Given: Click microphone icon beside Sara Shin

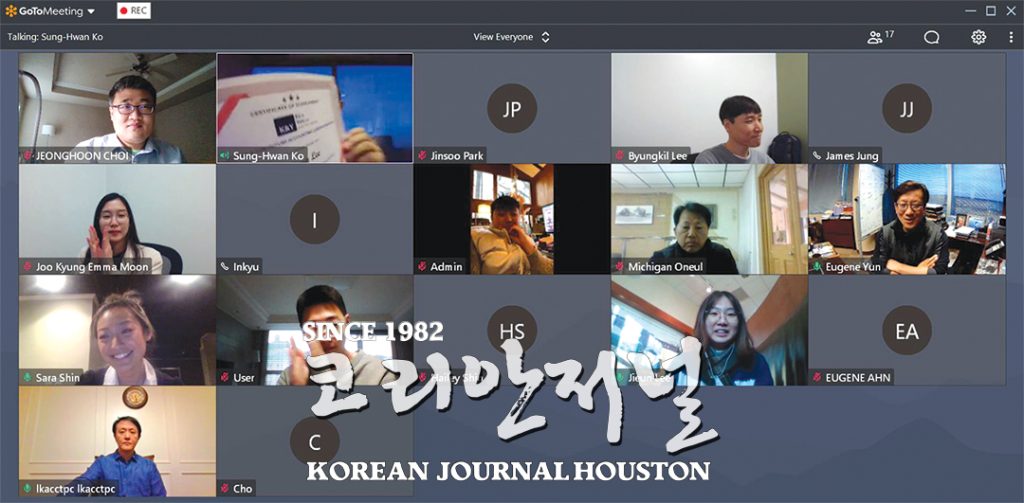Looking at the screenshot, I should (x=28, y=378).
